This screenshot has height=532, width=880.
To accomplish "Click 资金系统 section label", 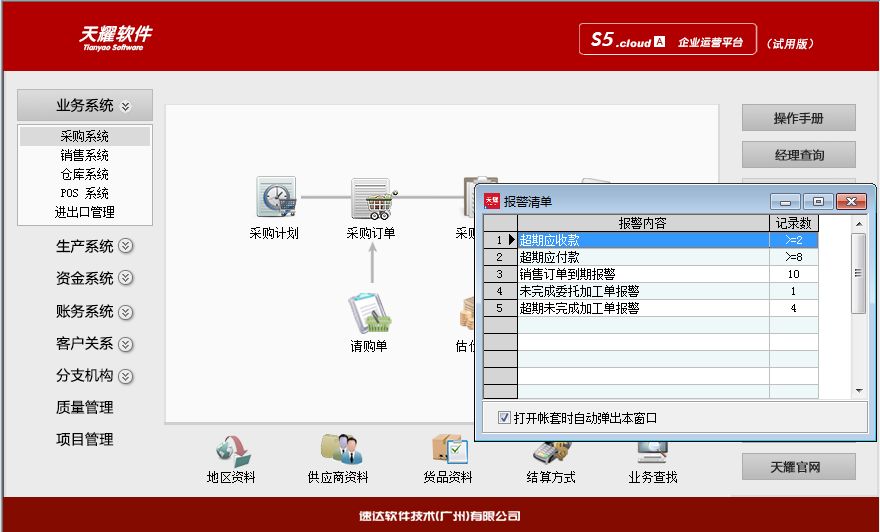I will (85, 278).
